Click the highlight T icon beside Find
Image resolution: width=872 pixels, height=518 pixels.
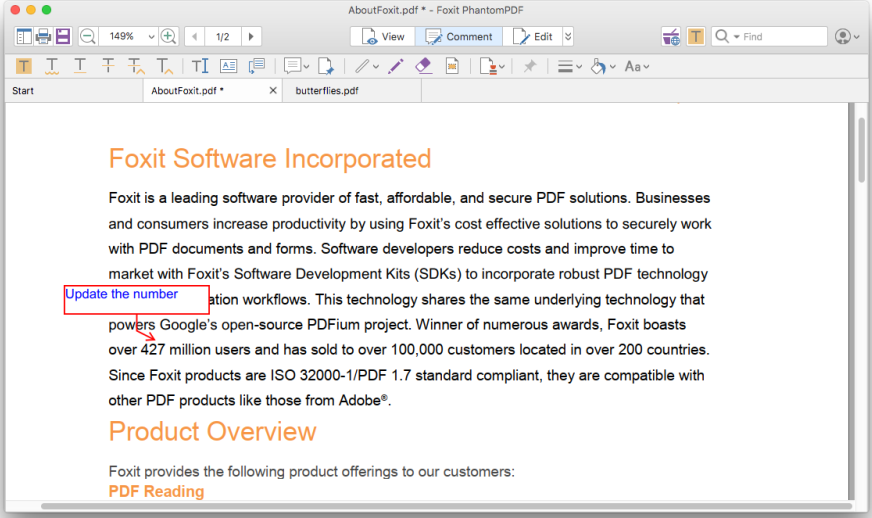point(696,37)
